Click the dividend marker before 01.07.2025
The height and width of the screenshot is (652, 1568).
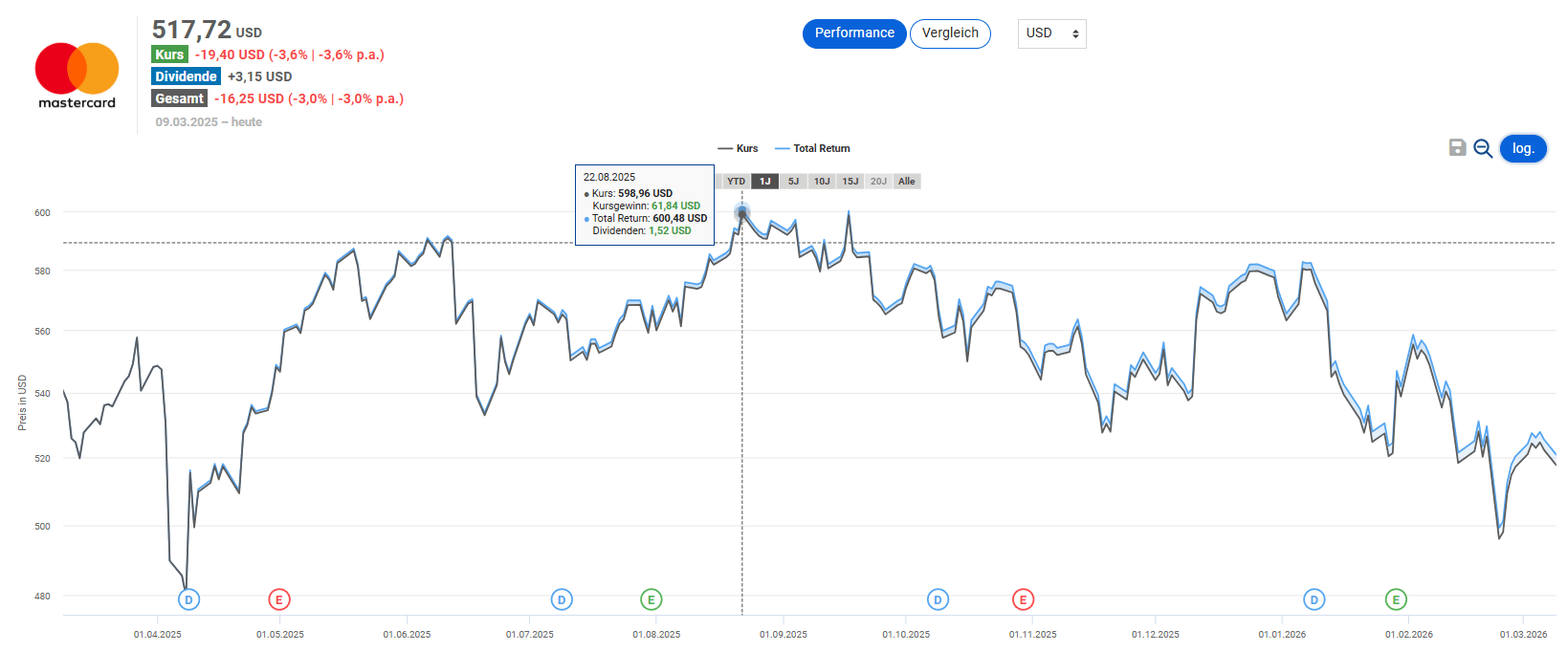(x=562, y=599)
